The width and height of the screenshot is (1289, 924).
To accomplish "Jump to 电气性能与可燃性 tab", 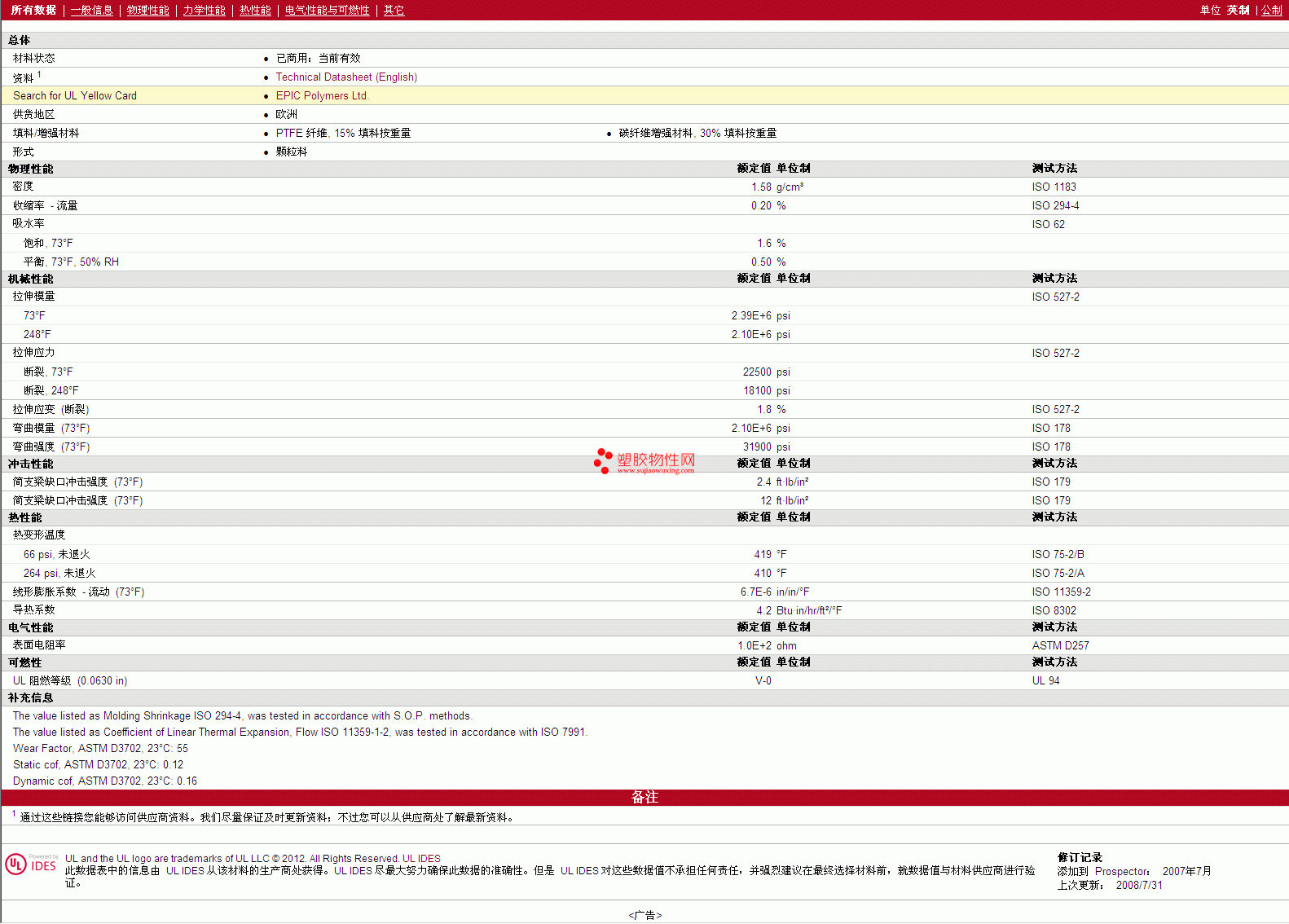I will (x=327, y=10).
